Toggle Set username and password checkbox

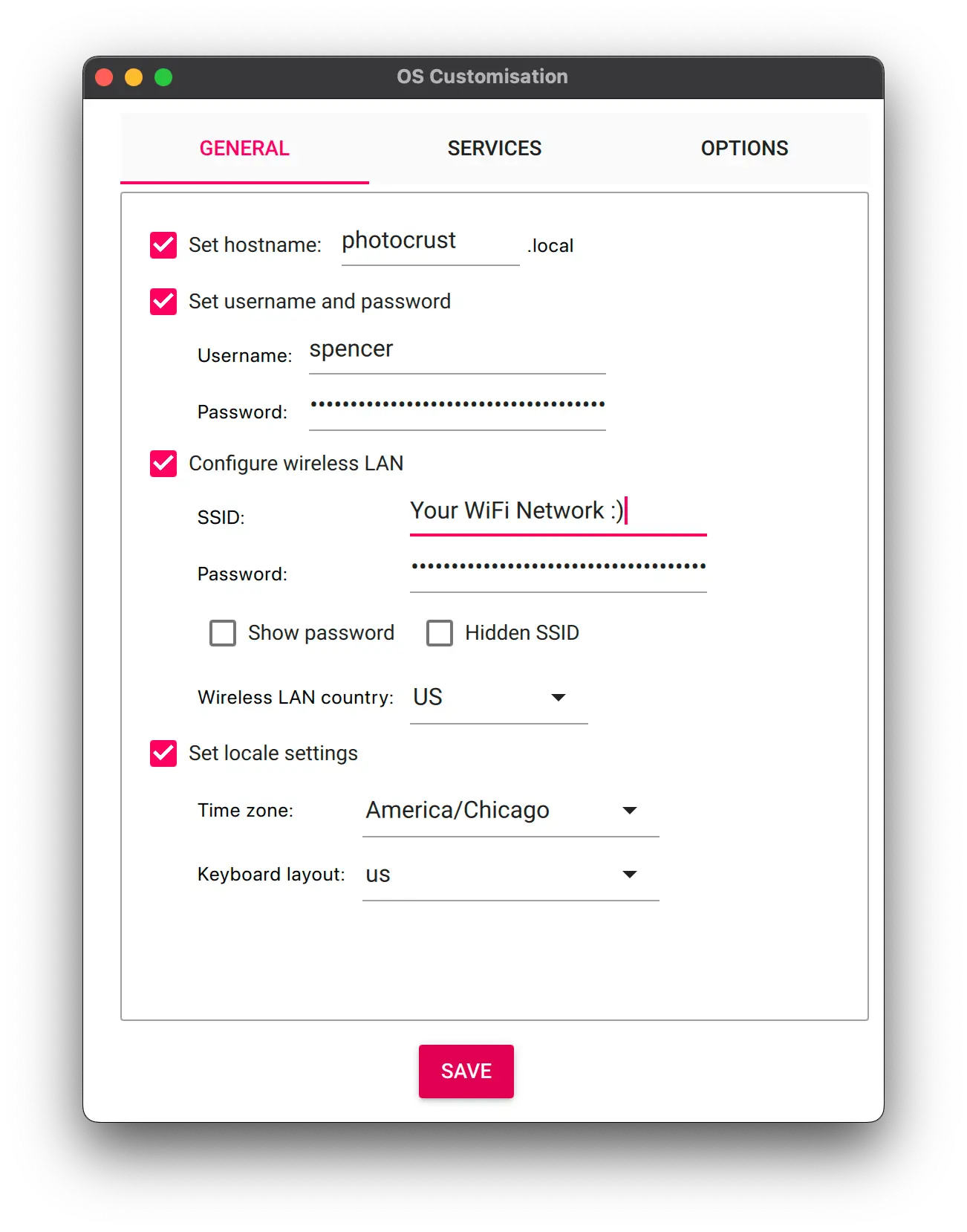pyautogui.click(x=163, y=302)
